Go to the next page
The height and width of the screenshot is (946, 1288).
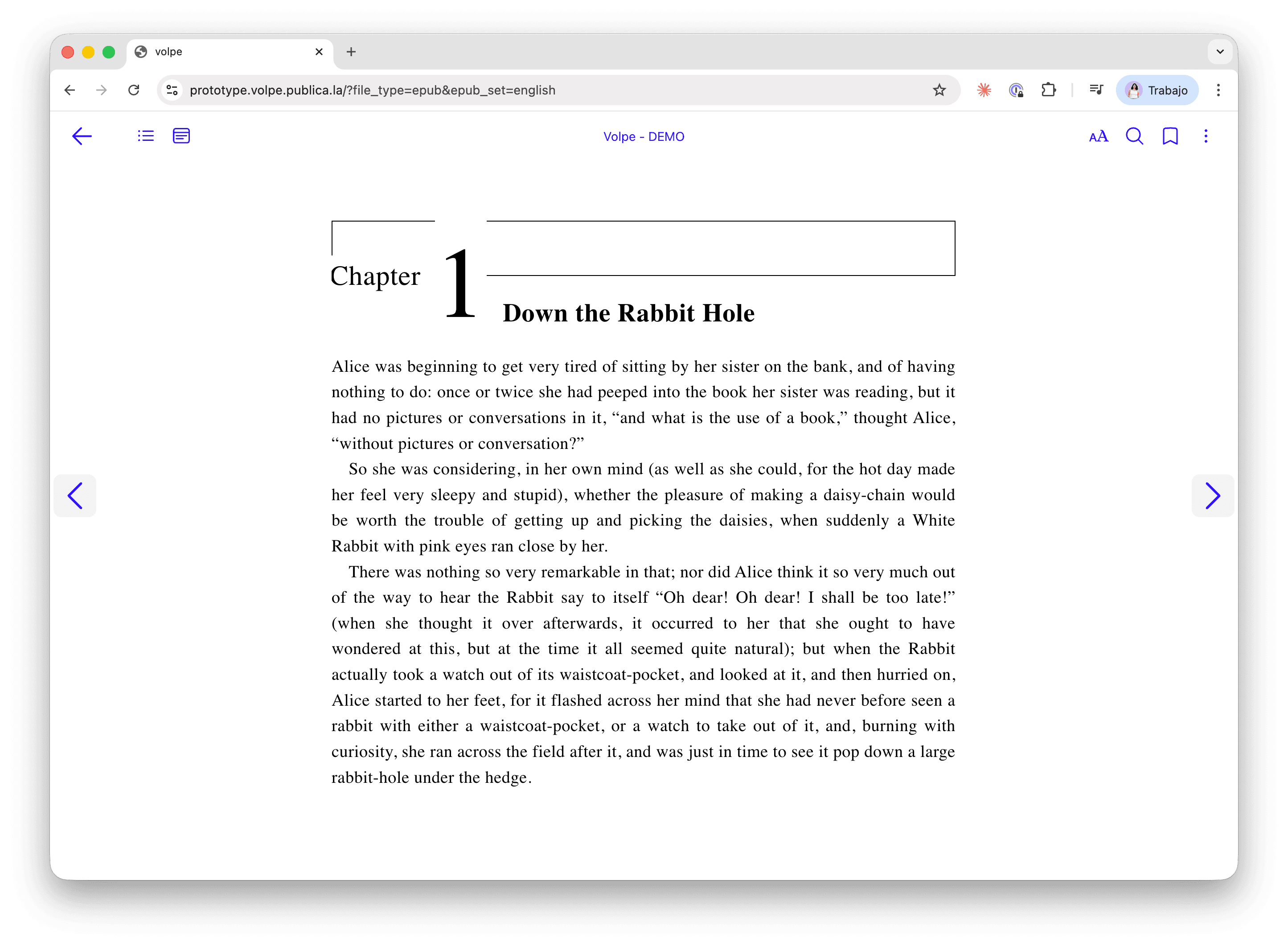pyautogui.click(x=1212, y=495)
